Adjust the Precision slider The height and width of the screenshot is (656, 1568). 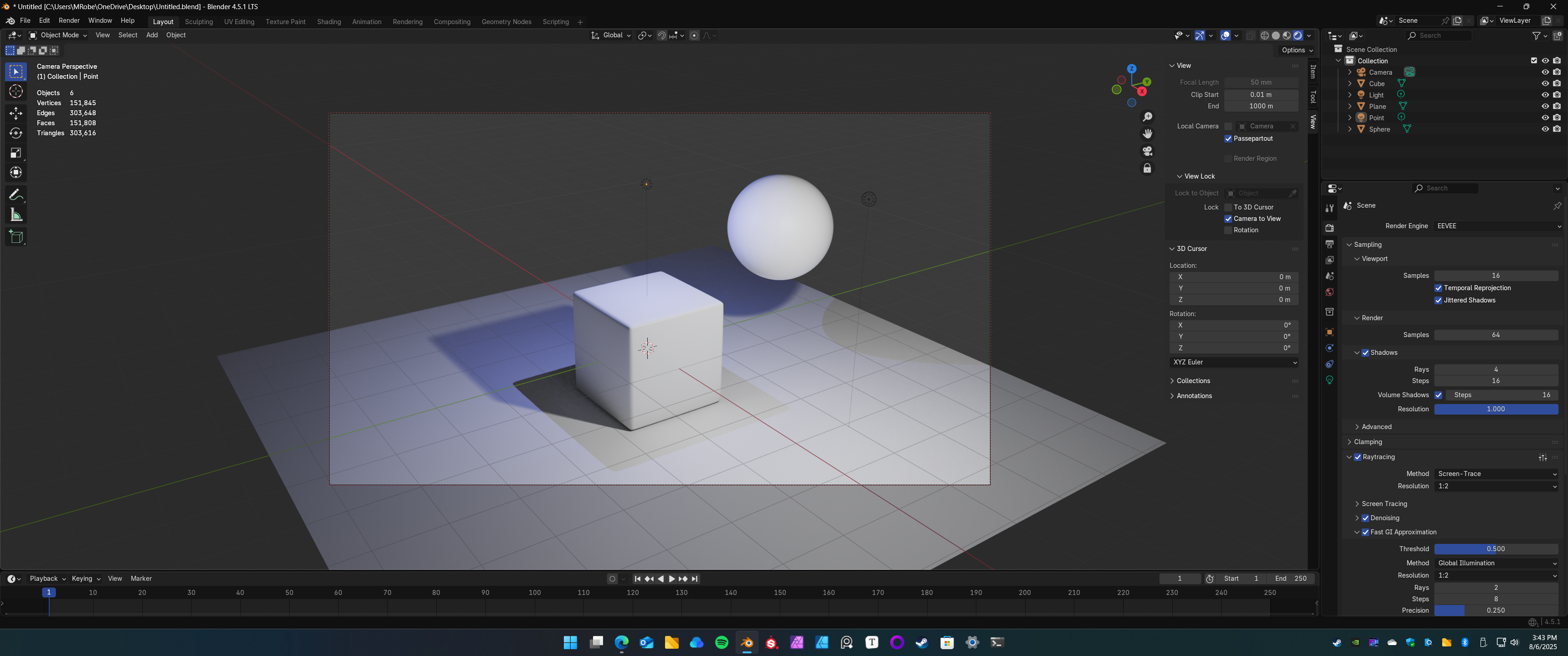point(1496,610)
